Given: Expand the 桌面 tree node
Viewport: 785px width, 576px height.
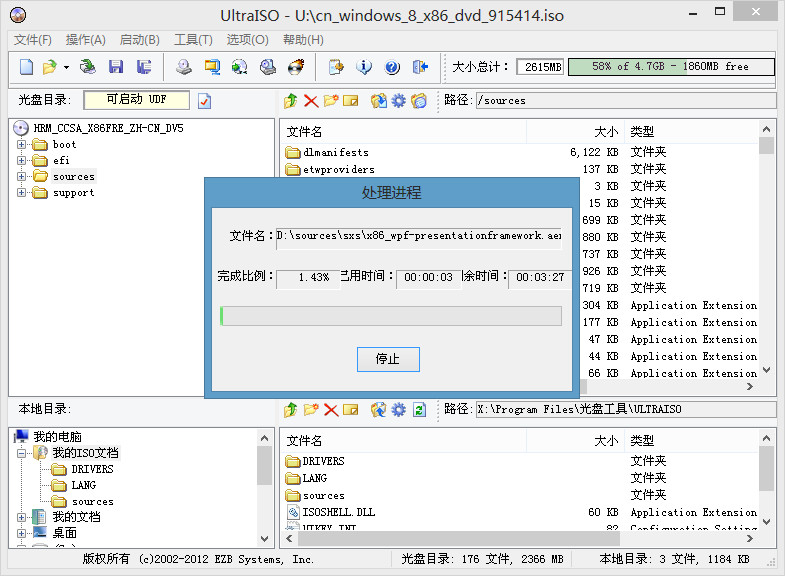Looking at the screenshot, I should click(x=21, y=533).
